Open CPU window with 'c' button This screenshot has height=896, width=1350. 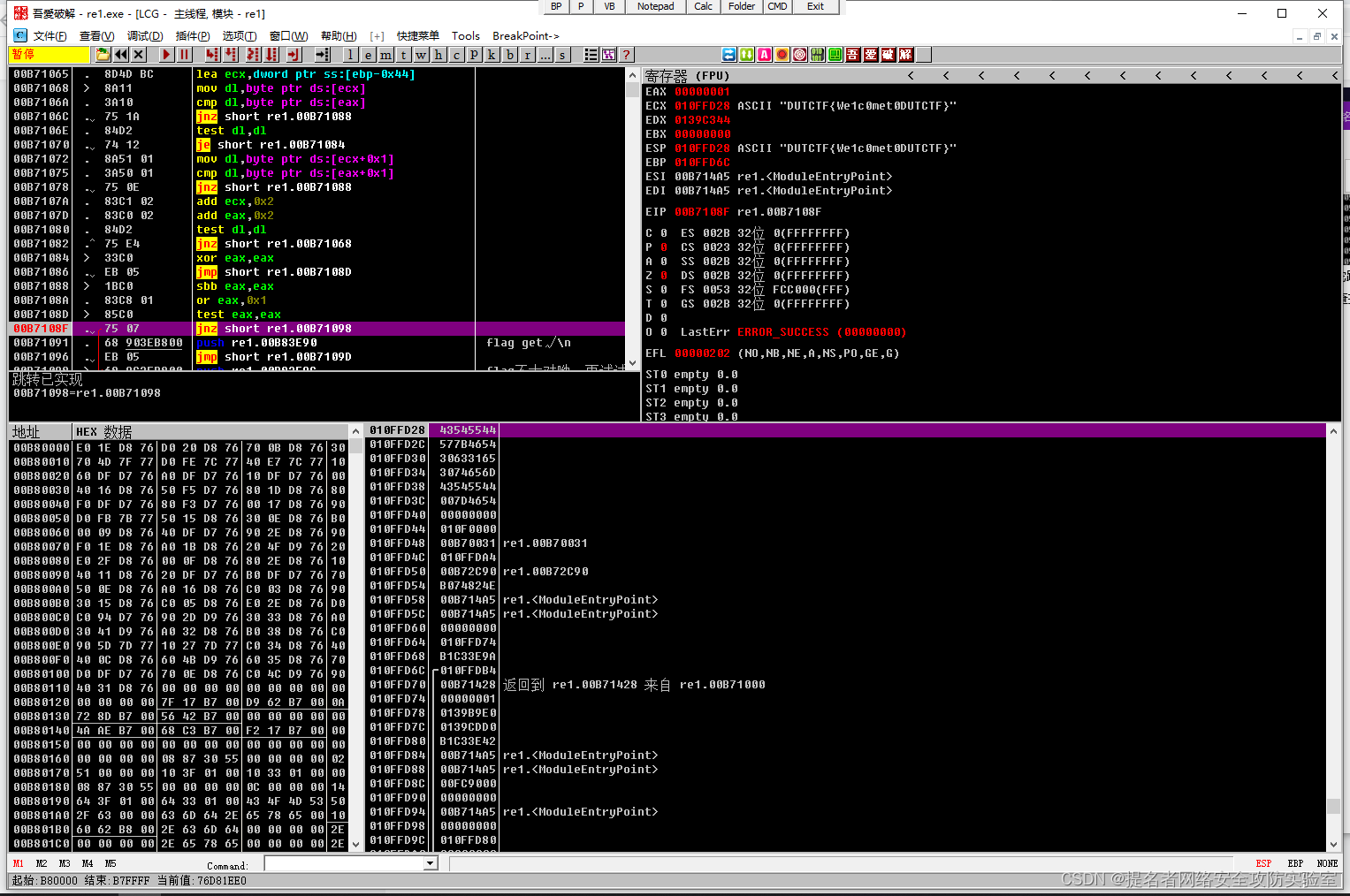click(x=457, y=55)
